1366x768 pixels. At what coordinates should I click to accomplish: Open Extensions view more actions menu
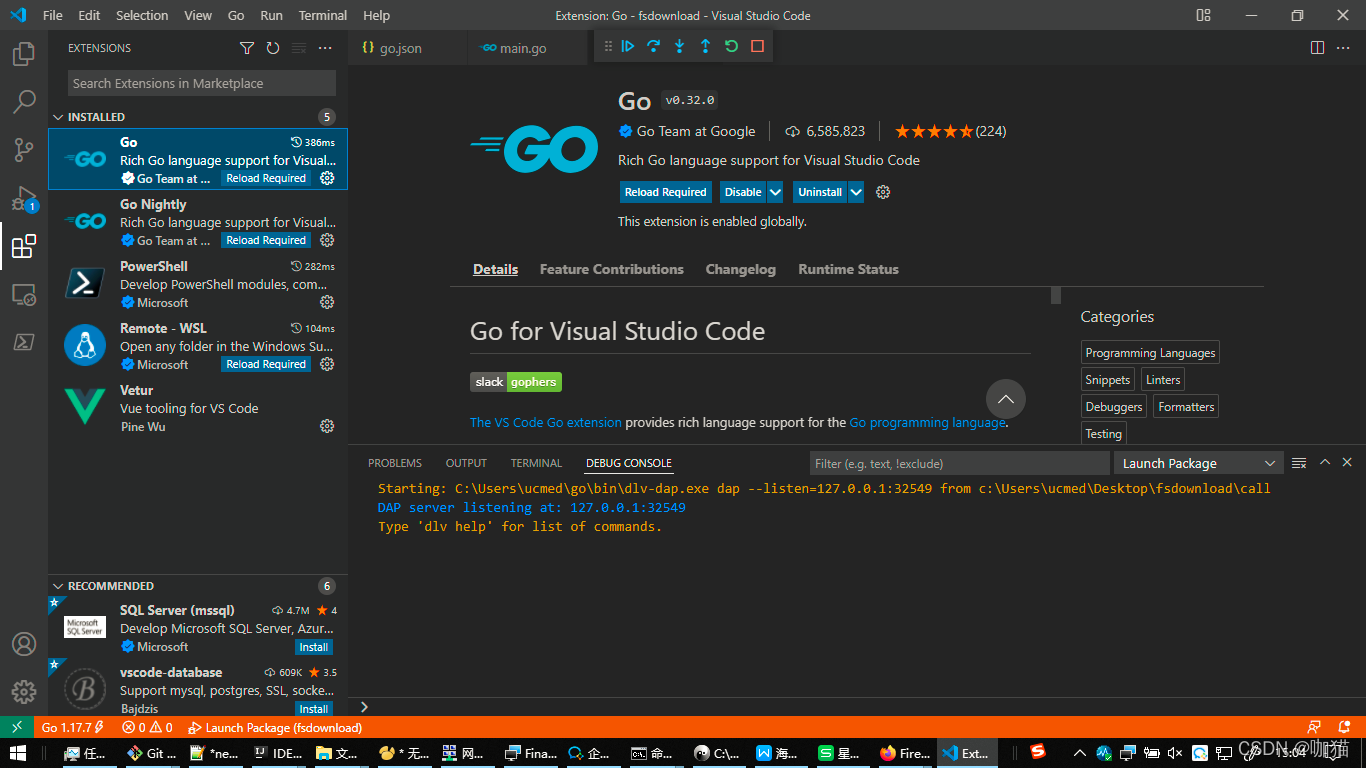[325, 48]
